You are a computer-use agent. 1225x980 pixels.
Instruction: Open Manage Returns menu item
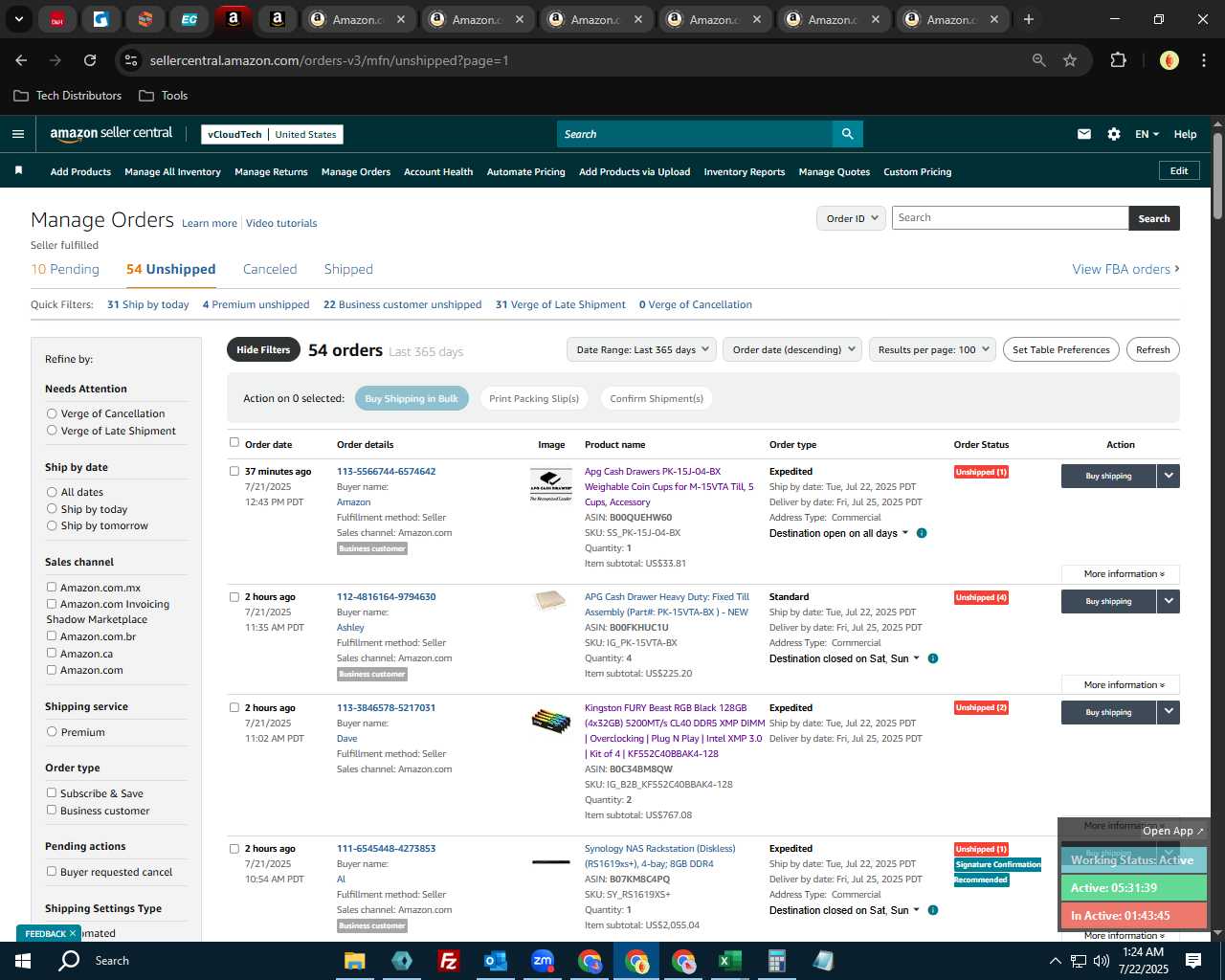click(271, 171)
